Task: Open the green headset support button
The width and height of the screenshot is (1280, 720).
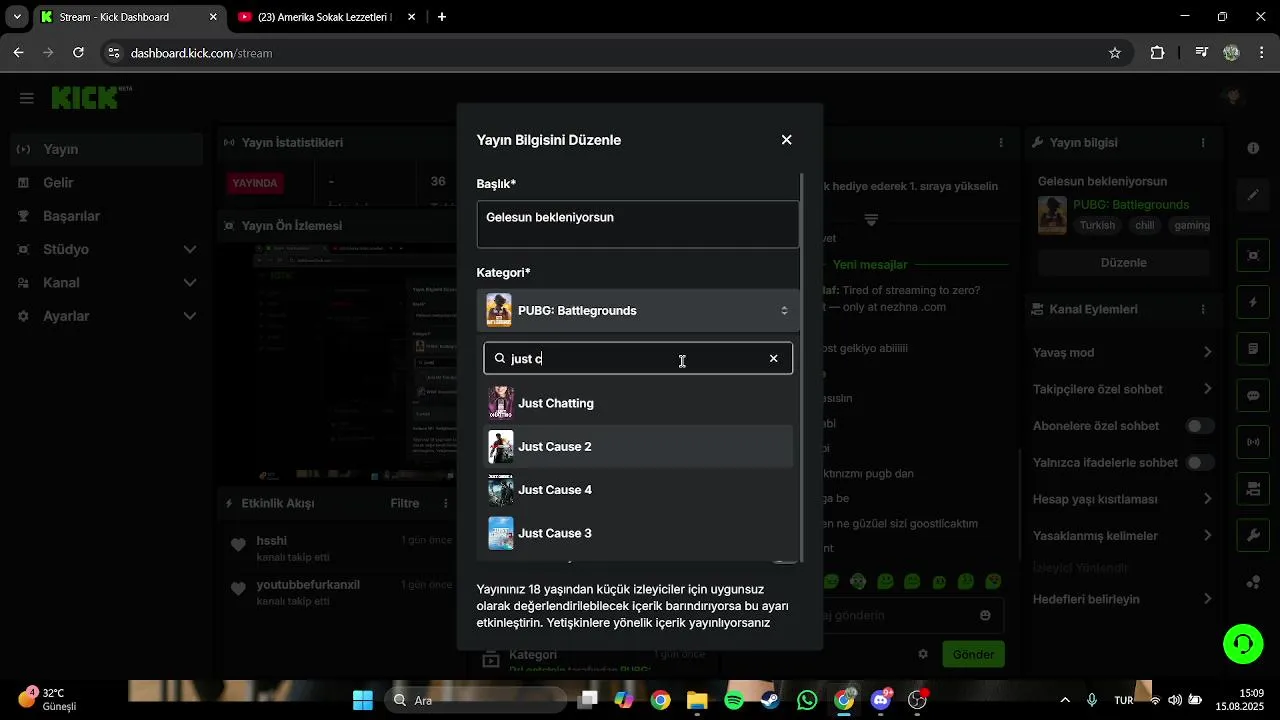Action: click(x=1243, y=643)
